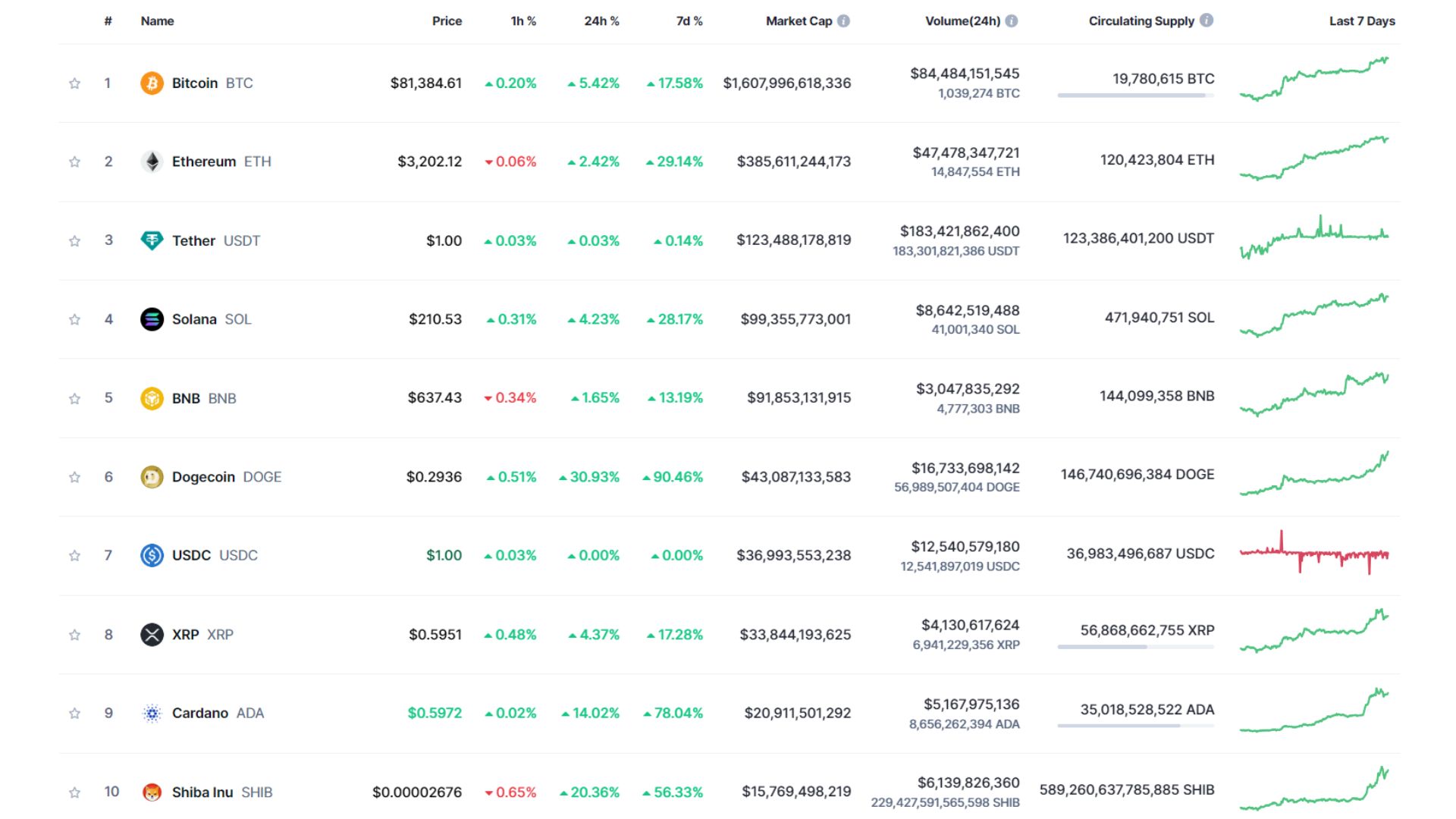1456x819 pixels.
Task: Click the Bitcoin logo icon
Action: click(152, 83)
